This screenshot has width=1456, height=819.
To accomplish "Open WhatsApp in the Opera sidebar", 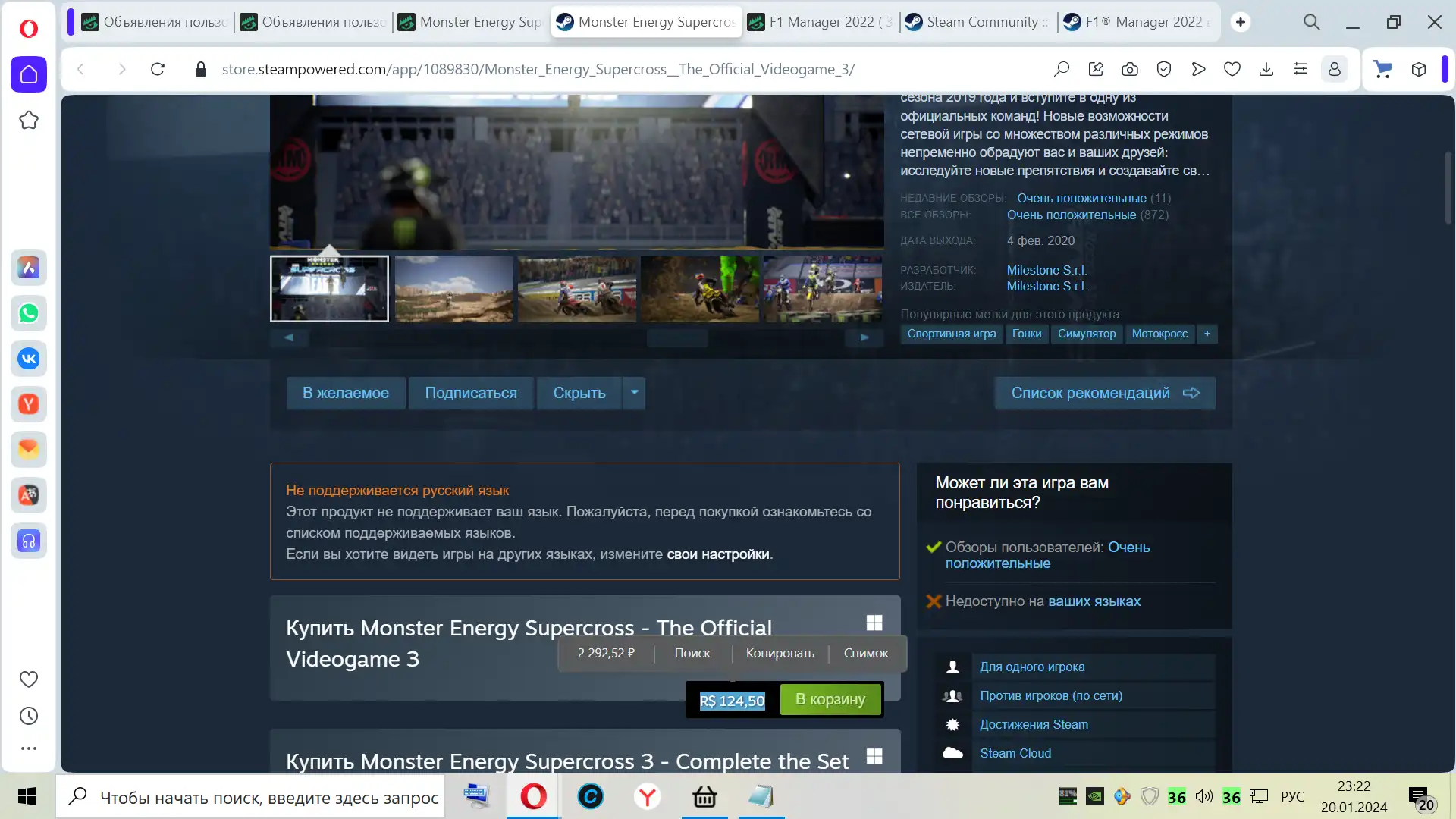I will pyautogui.click(x=29, y=313).
